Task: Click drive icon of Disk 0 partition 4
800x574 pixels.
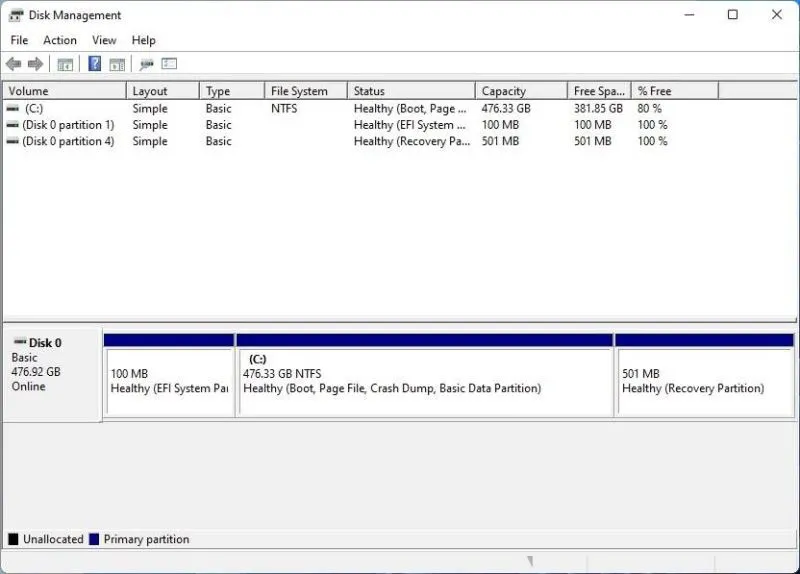Action: coord(13,141)
